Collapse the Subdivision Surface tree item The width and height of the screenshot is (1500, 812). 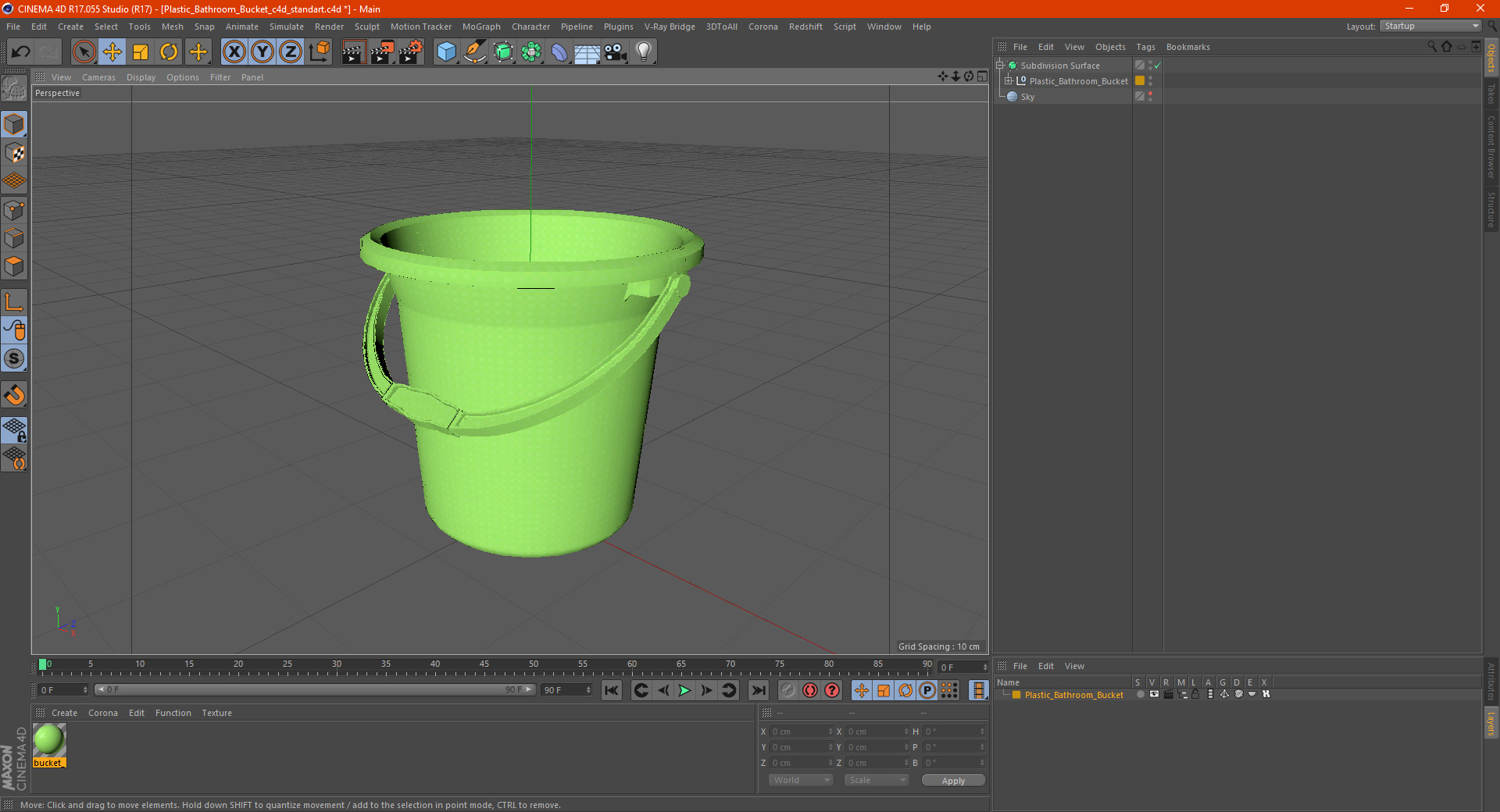coord(999,66)
